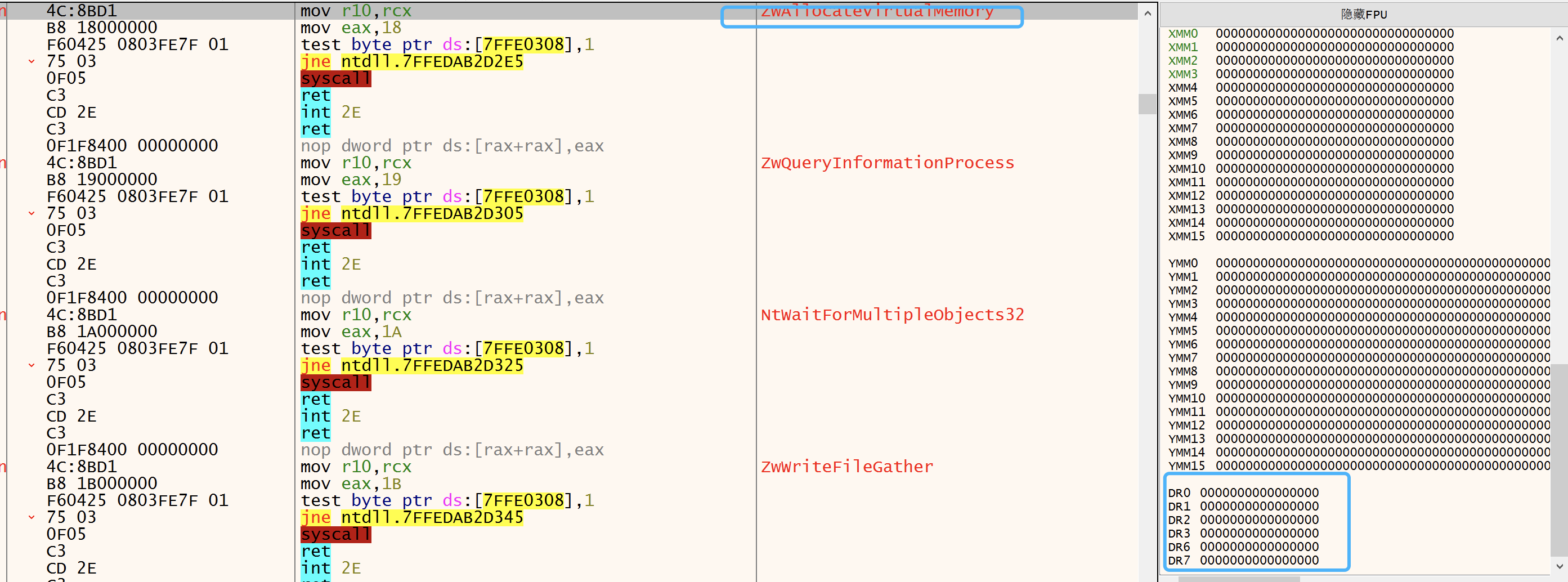Click the jump arrow beside jne ntdll.7FFEDAB2D305

(x=32, y=214)
